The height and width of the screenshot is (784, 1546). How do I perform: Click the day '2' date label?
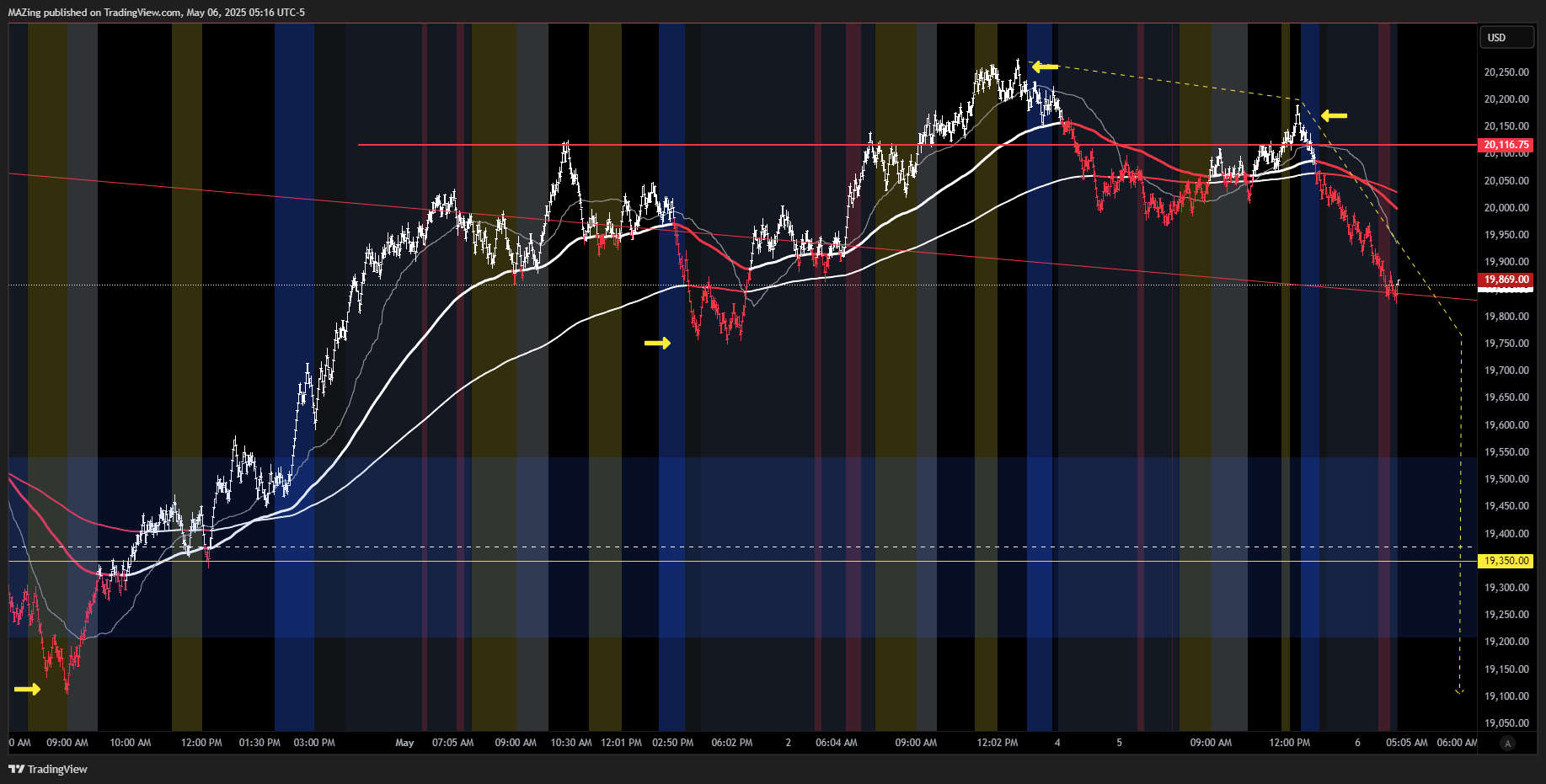coord(789,743)
